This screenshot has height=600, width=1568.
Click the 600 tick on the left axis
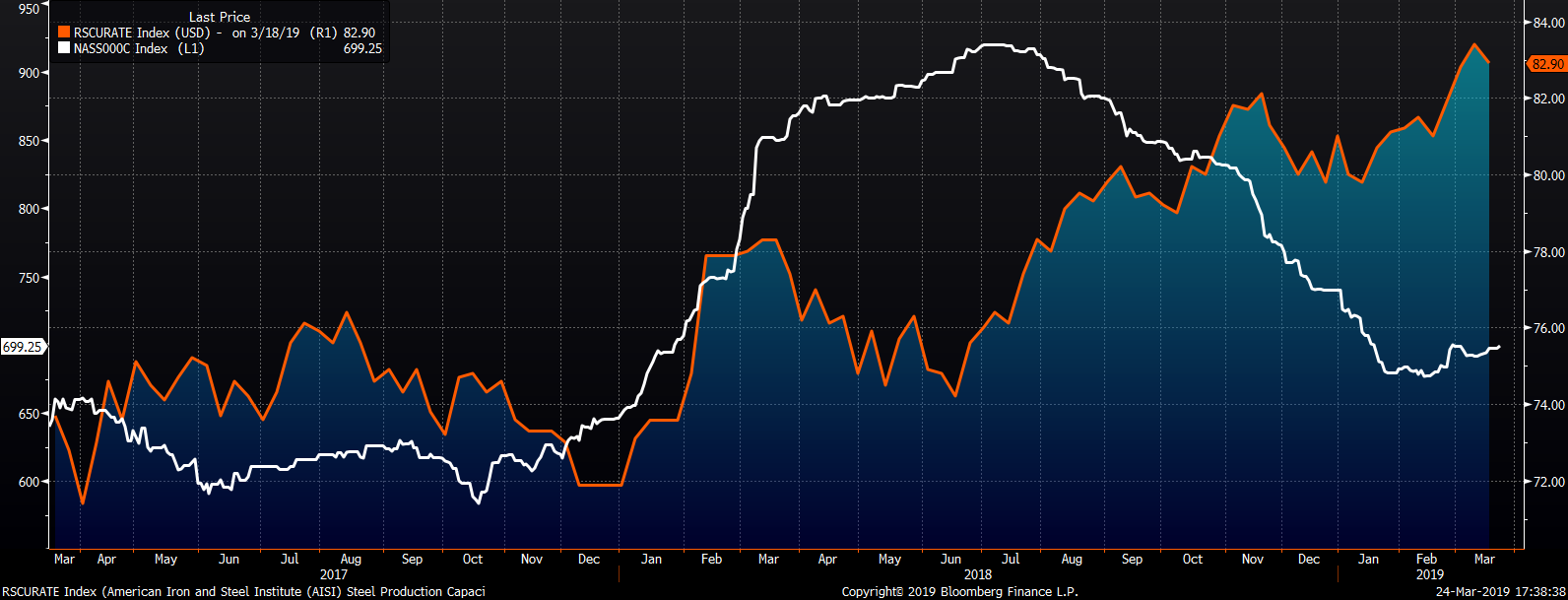point(29,482)
